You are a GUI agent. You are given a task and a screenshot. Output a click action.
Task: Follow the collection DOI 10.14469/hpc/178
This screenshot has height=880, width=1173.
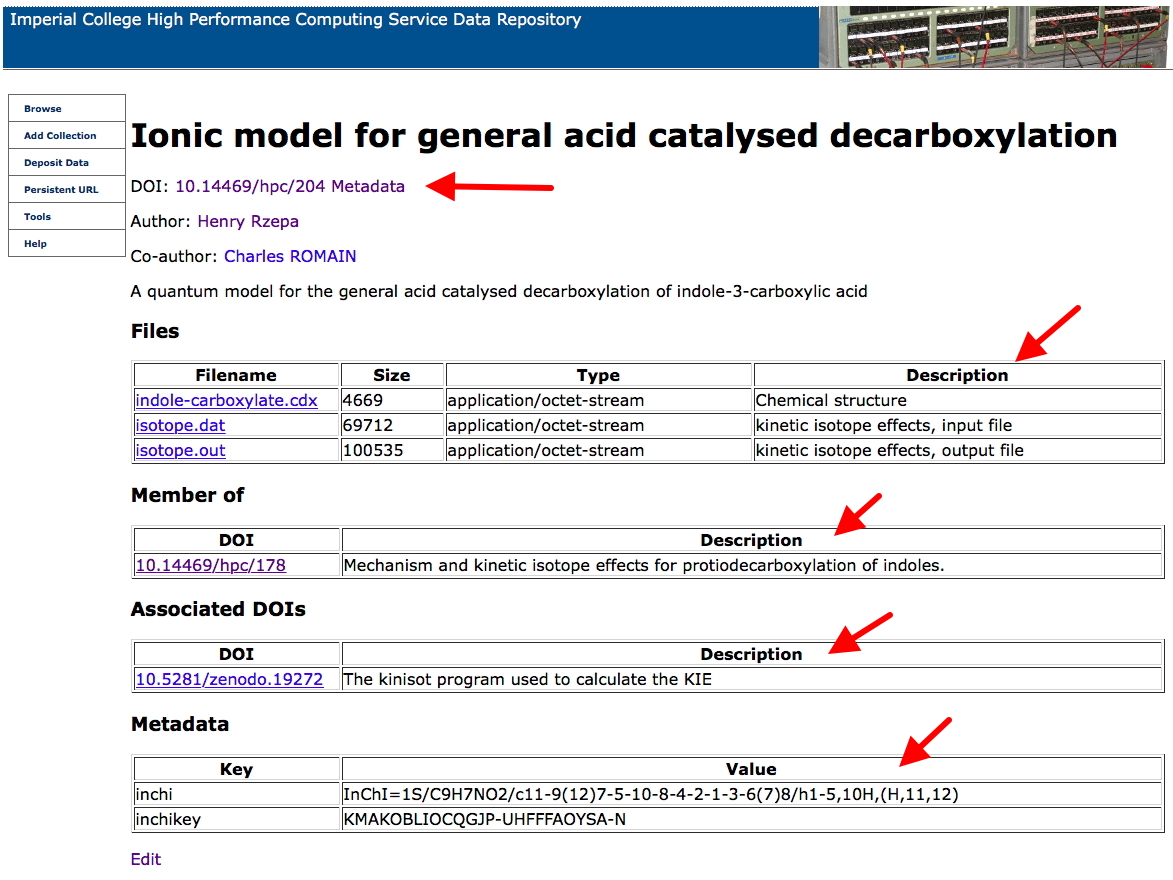(210, 565)
